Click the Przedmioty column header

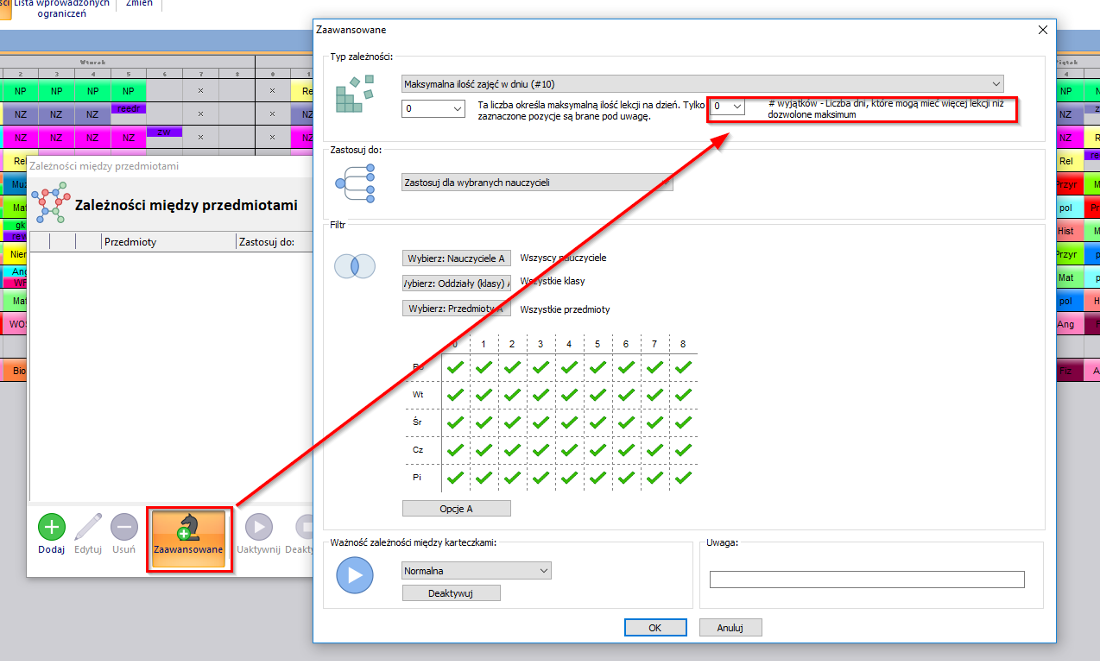(168, 241)
